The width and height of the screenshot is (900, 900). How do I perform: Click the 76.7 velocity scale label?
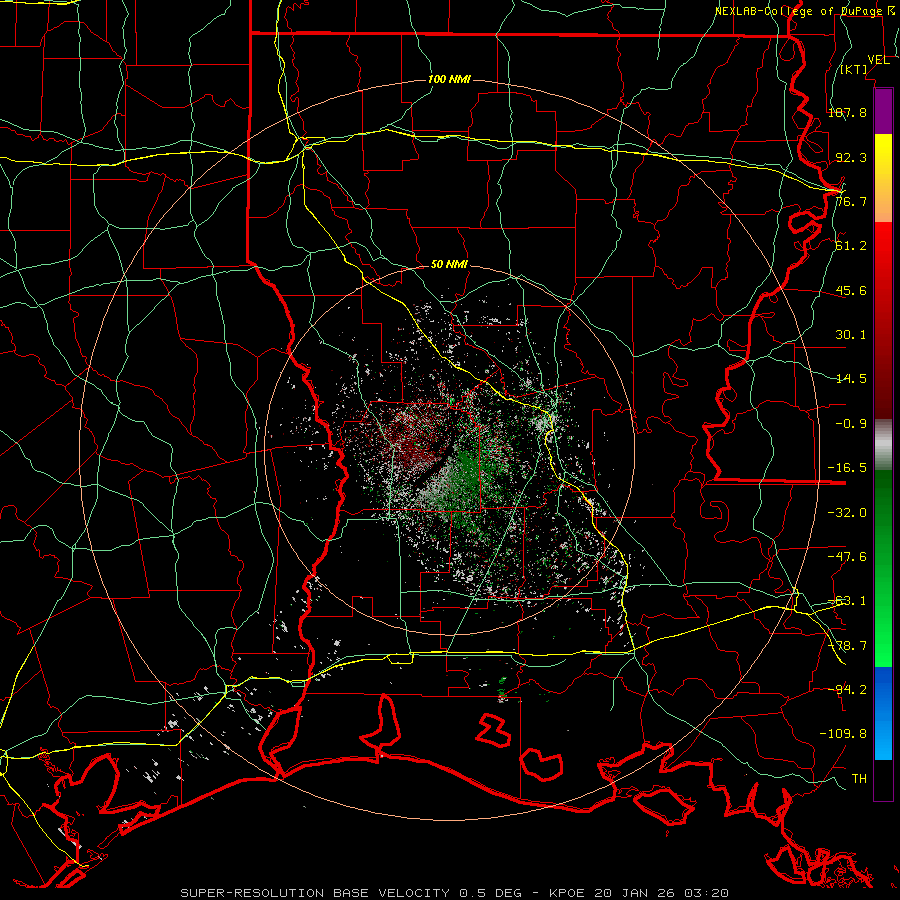point(851,201)
